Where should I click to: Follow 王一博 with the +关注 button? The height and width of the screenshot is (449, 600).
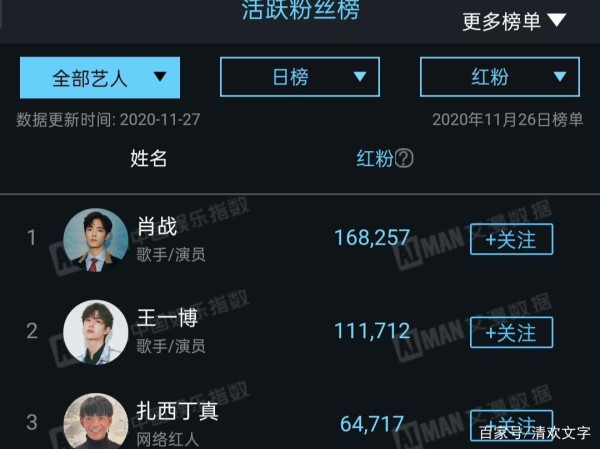click(x=512, y=332)
